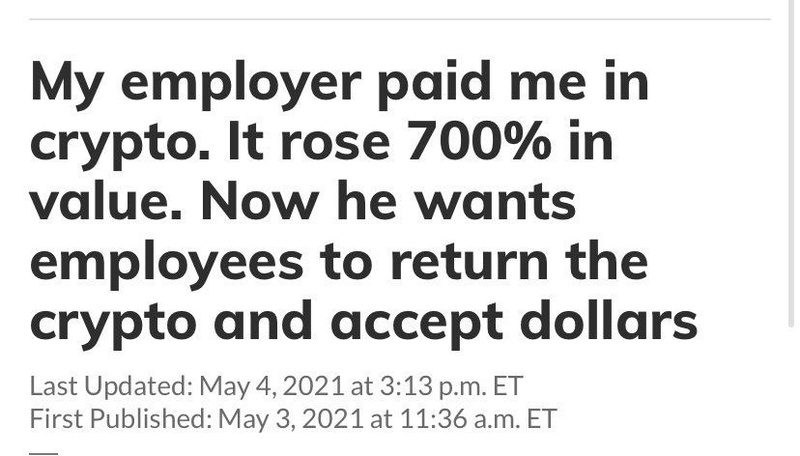Click the short dash below the dates

point(43,453)
